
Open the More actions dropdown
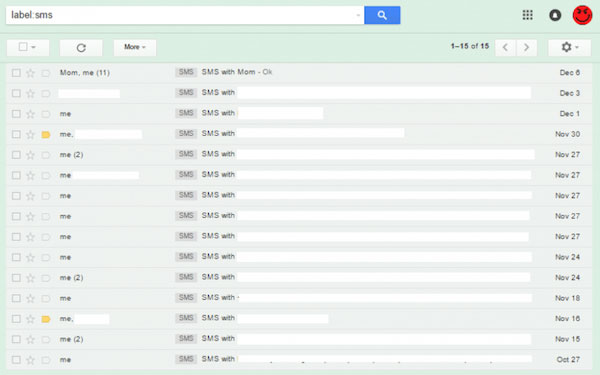[x=135, y=47]
